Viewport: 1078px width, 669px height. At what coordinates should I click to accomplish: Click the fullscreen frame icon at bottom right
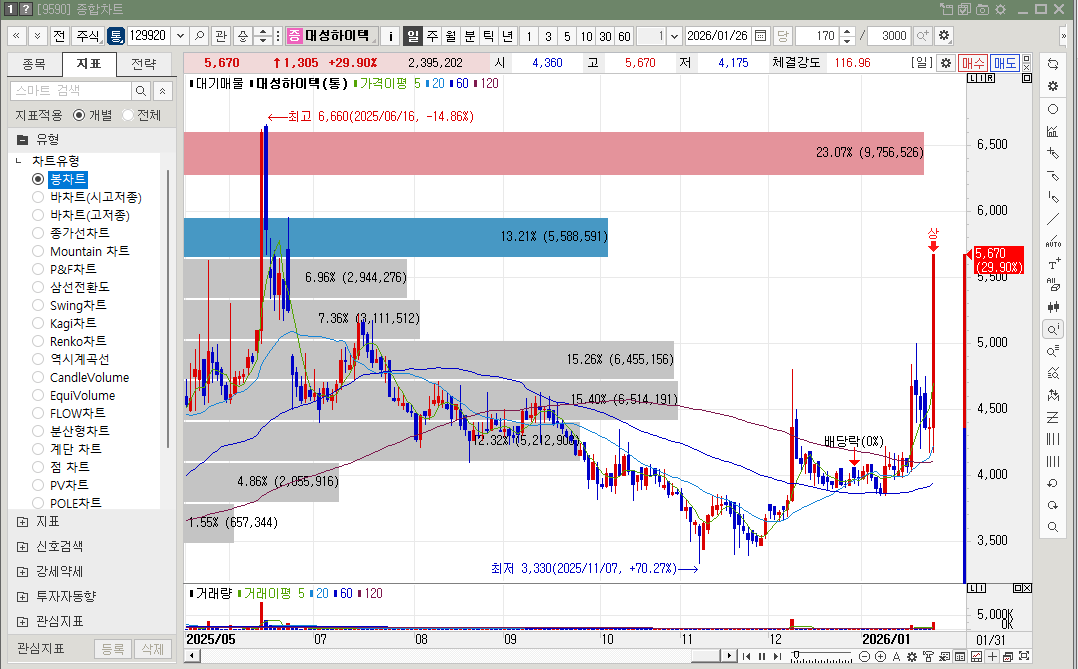(x=1024, y=657)
